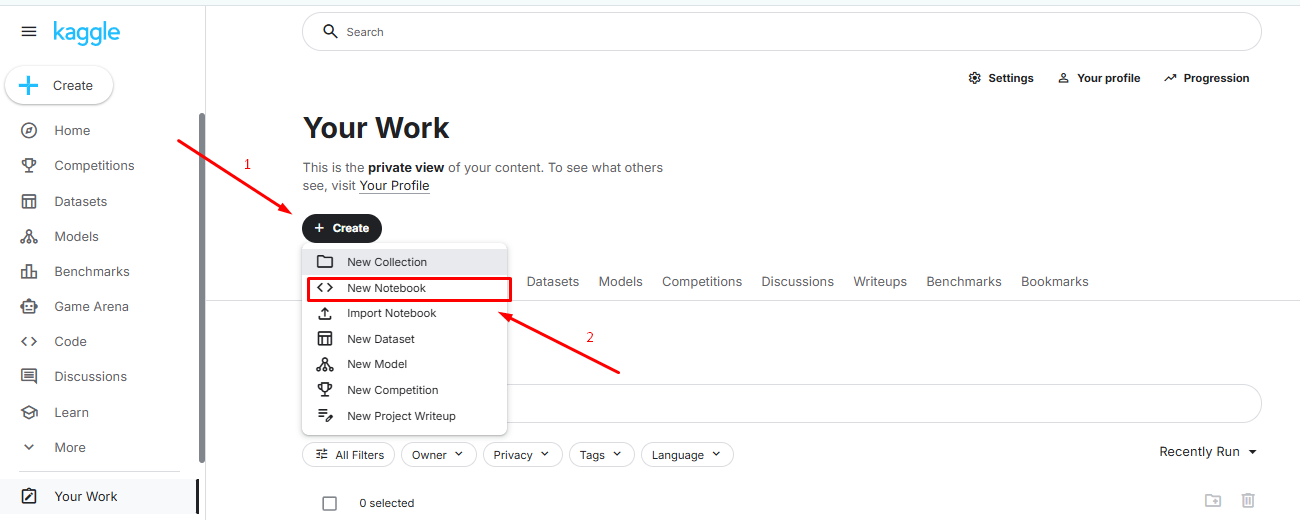1300x520 pixels.
Task: Click the Your Profile link in description
Action: (x=394, y=186)
